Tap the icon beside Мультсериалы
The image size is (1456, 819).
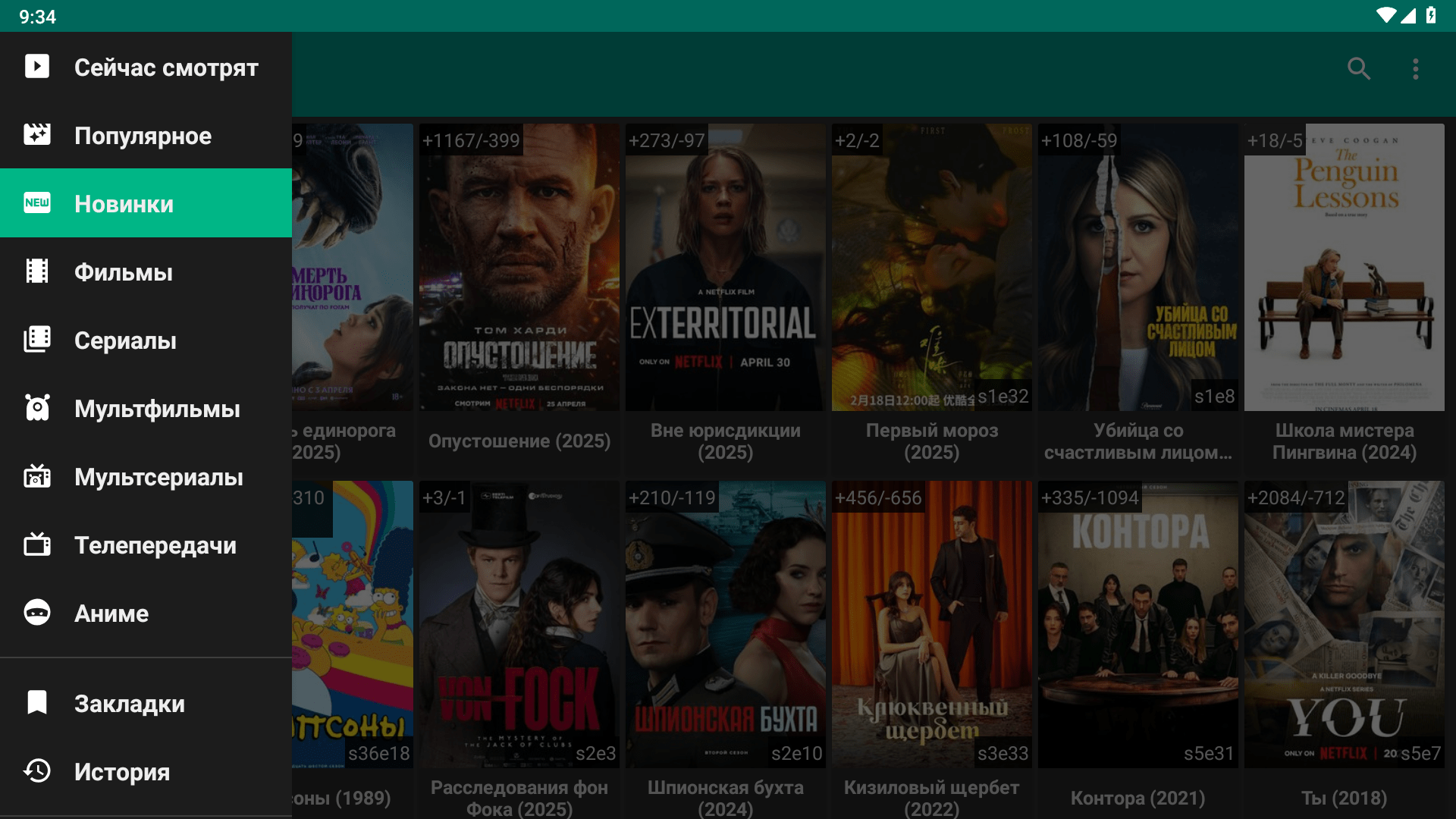click(37, 476)
